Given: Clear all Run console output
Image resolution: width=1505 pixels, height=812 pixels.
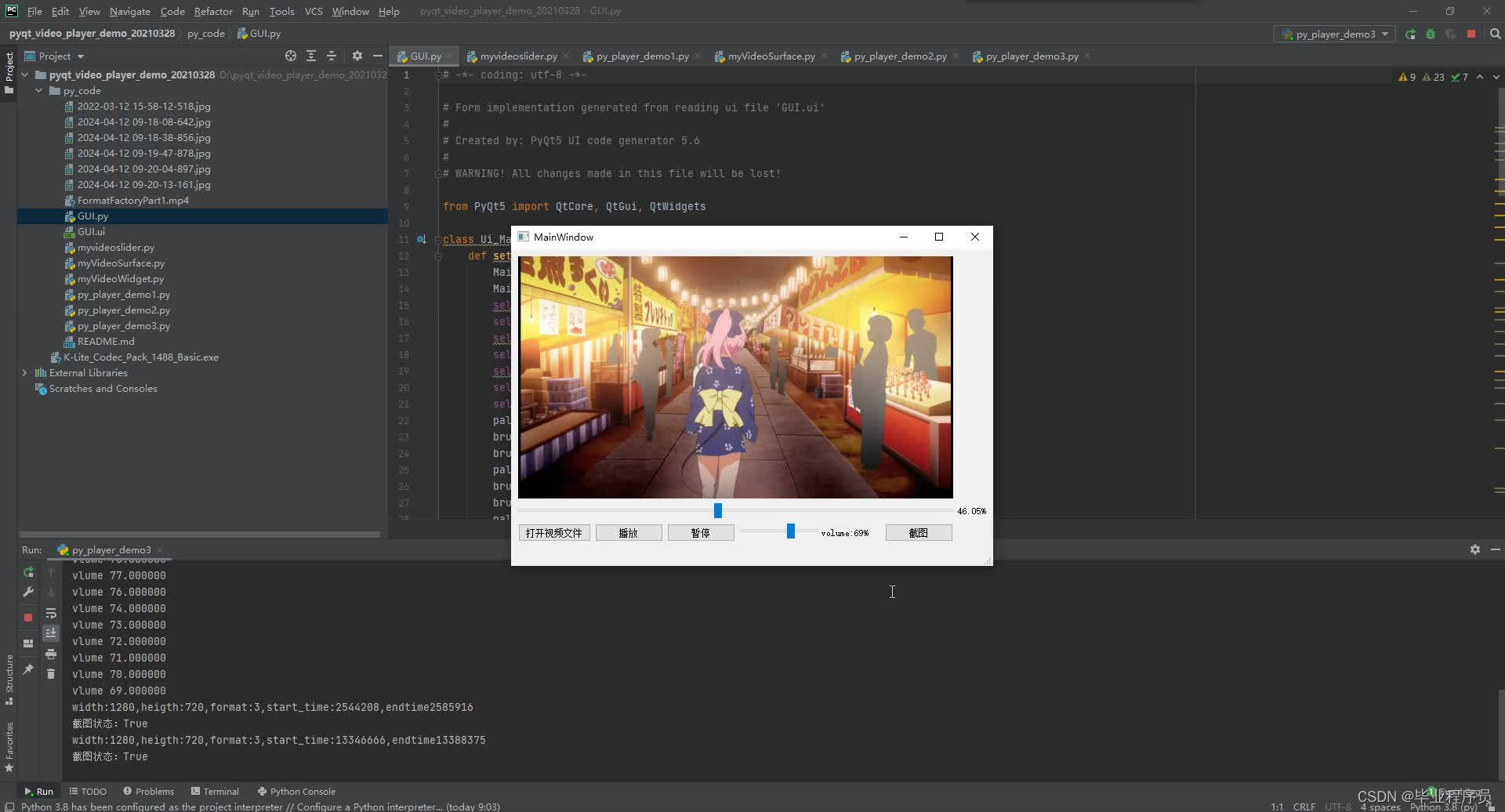Looking at the screenshot, I should click(x=51, y=673).
